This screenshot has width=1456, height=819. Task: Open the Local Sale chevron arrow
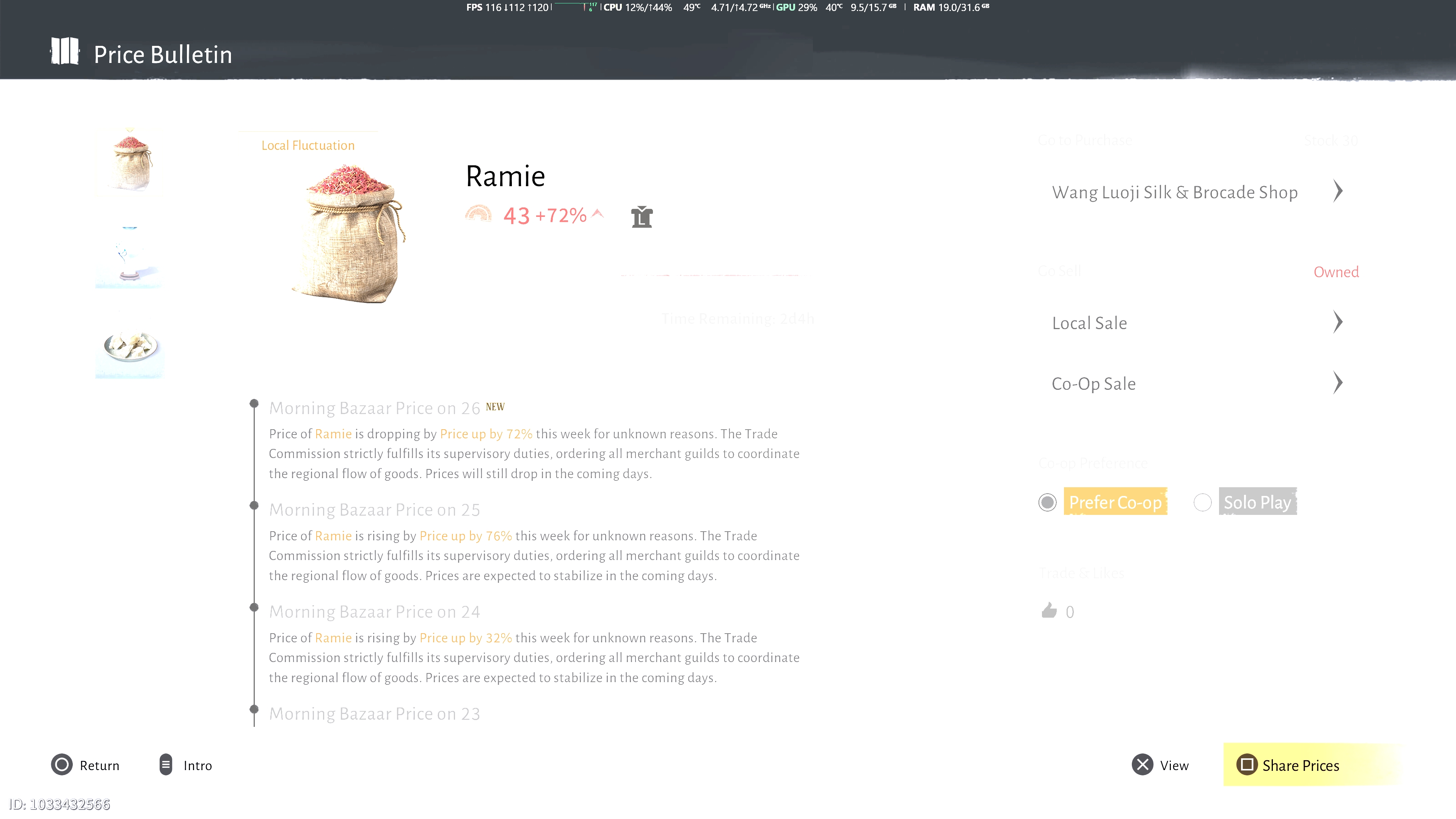[x=1337, y=322]
